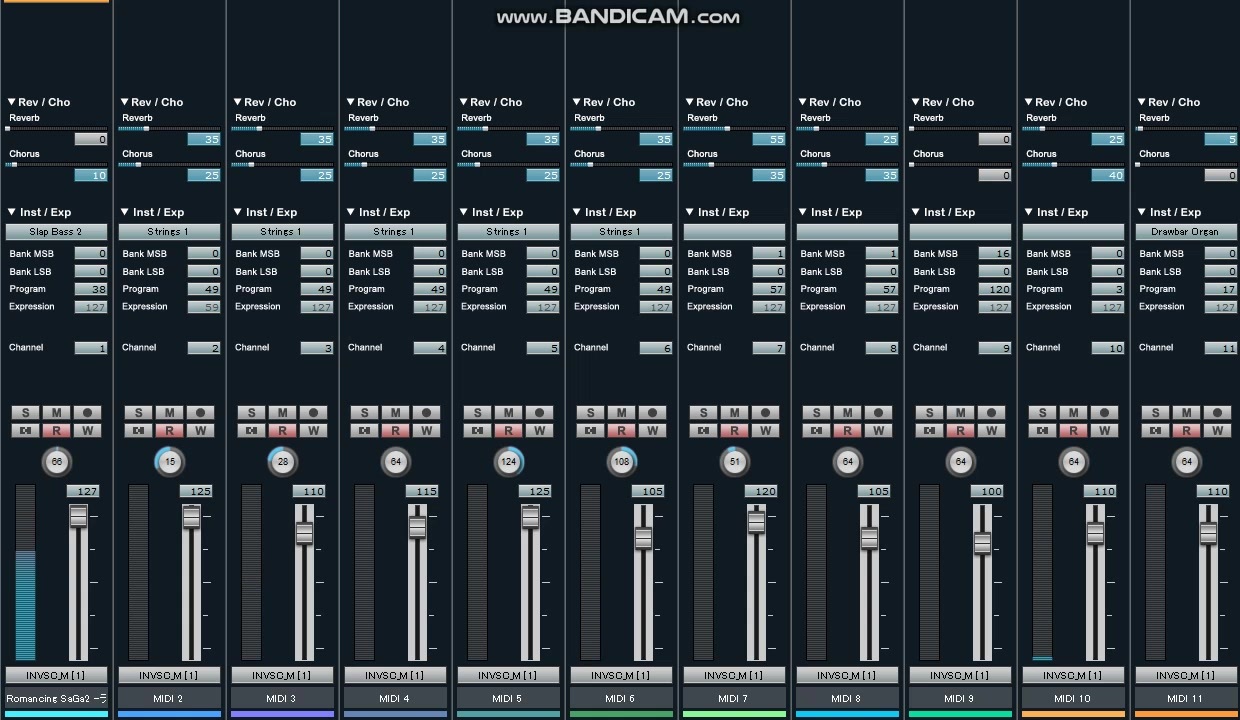Edit Channel number field showing 7
The height and width of the screenshot is (720, 1240).
pyautogui.click(x=768, y=348)
